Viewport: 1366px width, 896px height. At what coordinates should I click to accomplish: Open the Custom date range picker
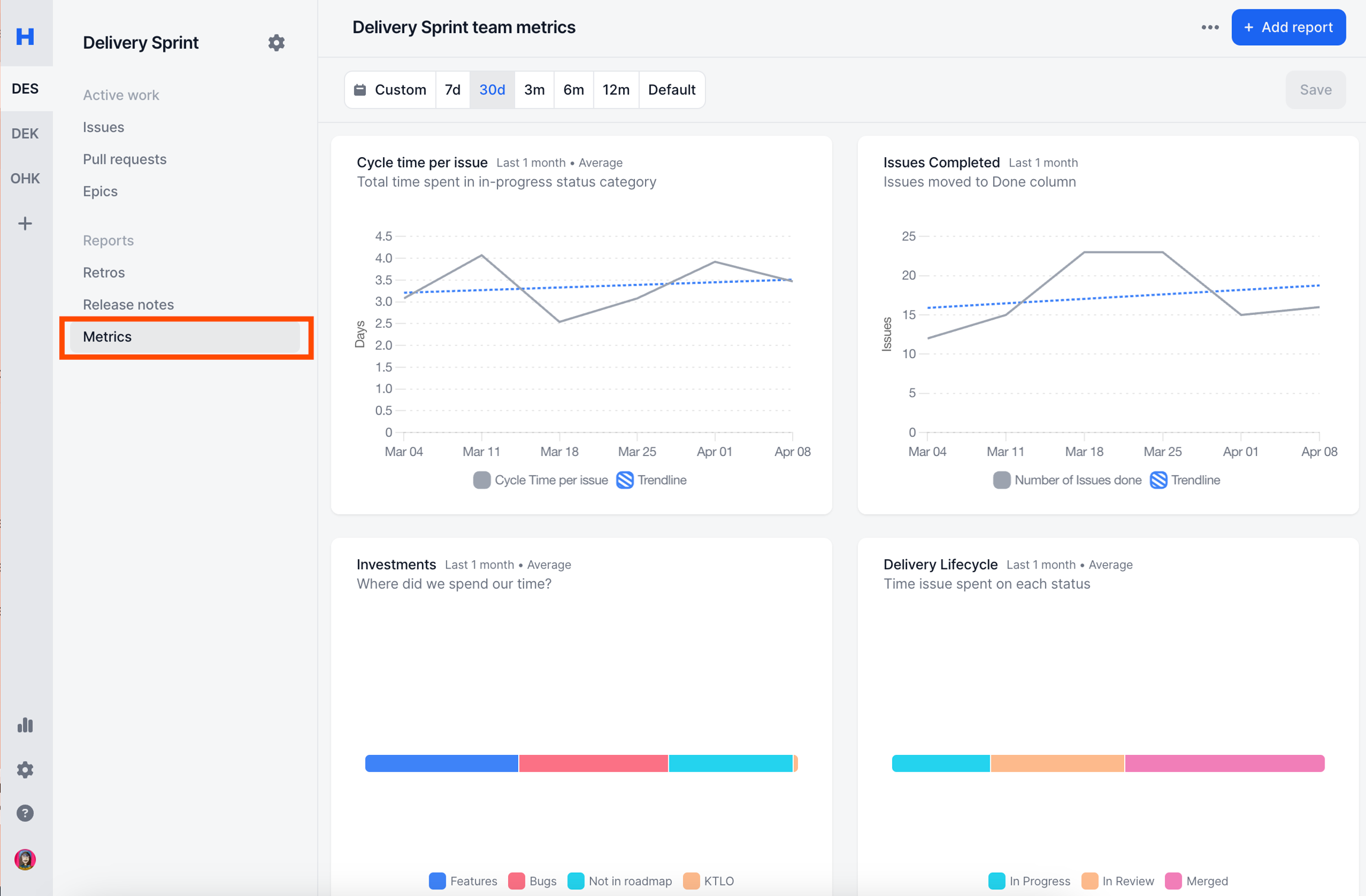tap(391, 90)
